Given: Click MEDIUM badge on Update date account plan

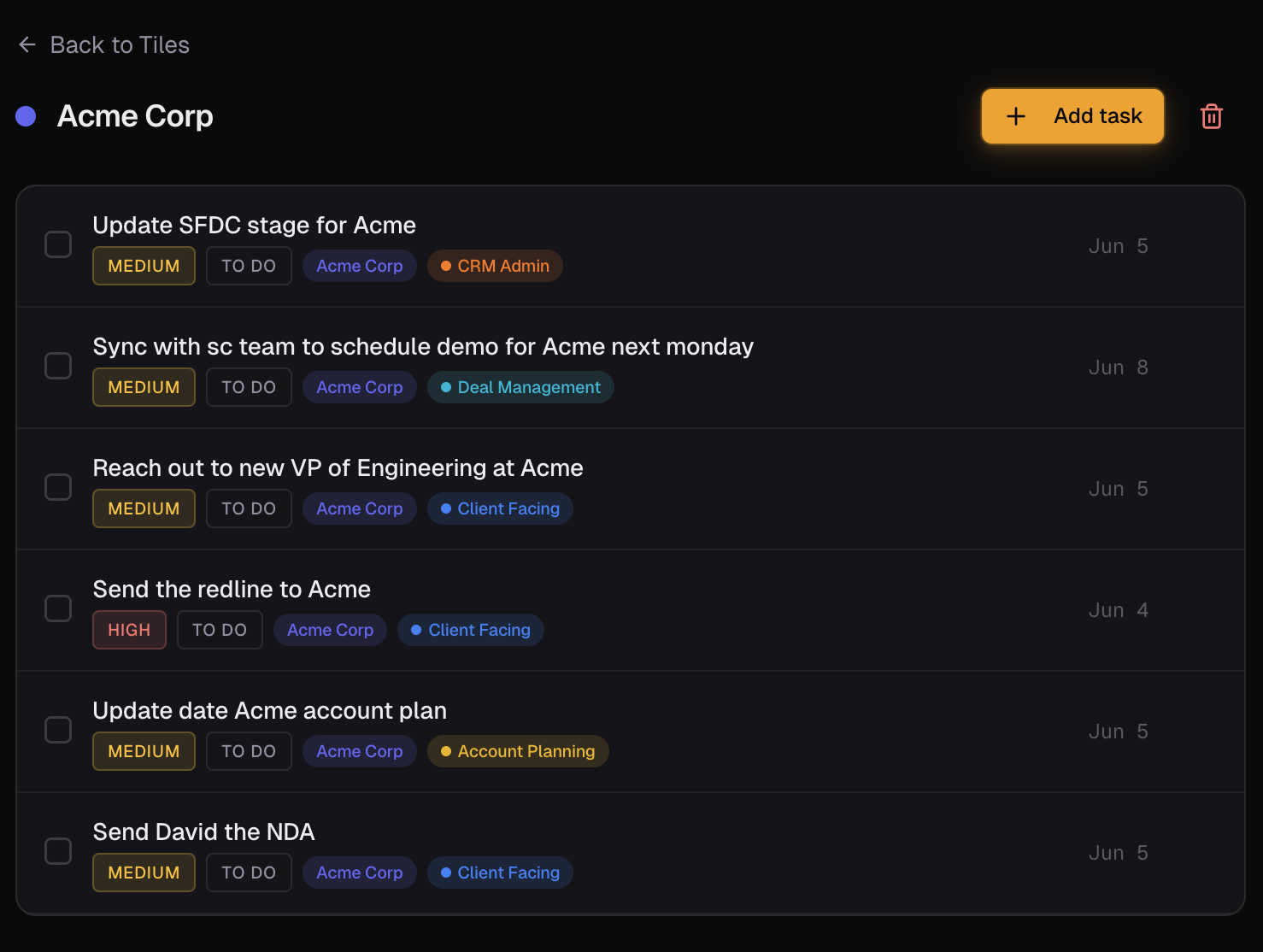Looking at the screenshot, I should click(144, 751).
